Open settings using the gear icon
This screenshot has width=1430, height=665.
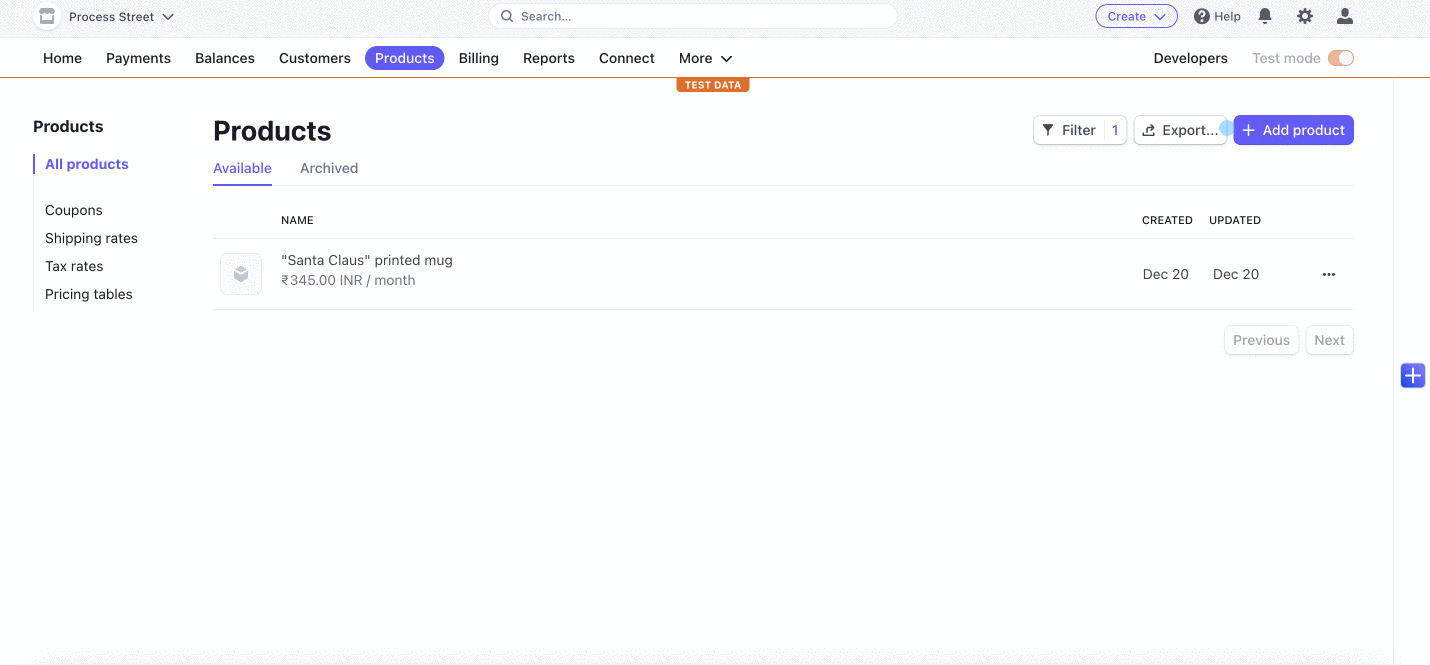1305,16
